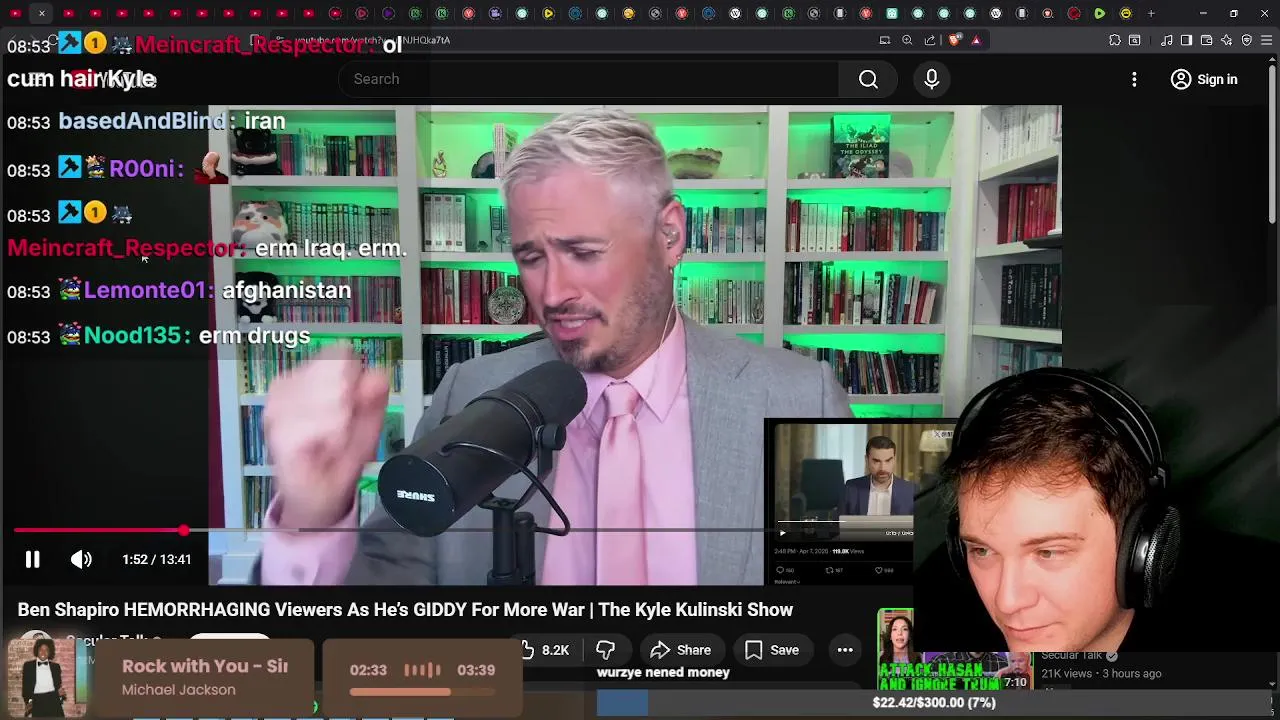The height and width of the screenshot is (720, 1280).
Task: Share page via address bar share icon
Action: click(930, 40)
